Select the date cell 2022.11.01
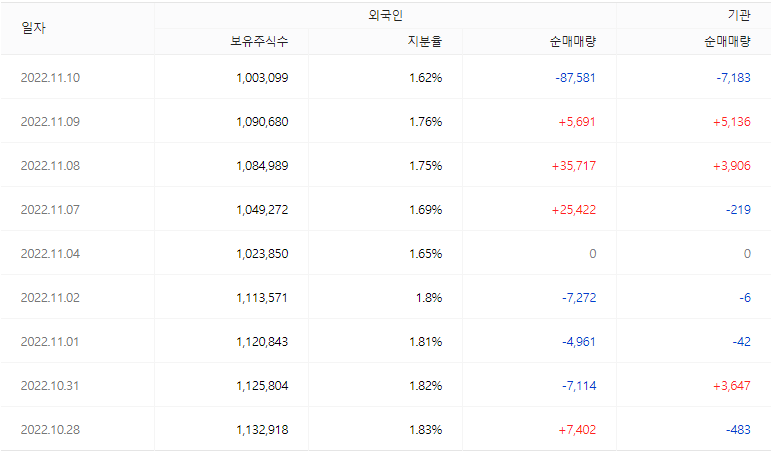Viewport: 772px width, 455px height. (x=50, y=342)
